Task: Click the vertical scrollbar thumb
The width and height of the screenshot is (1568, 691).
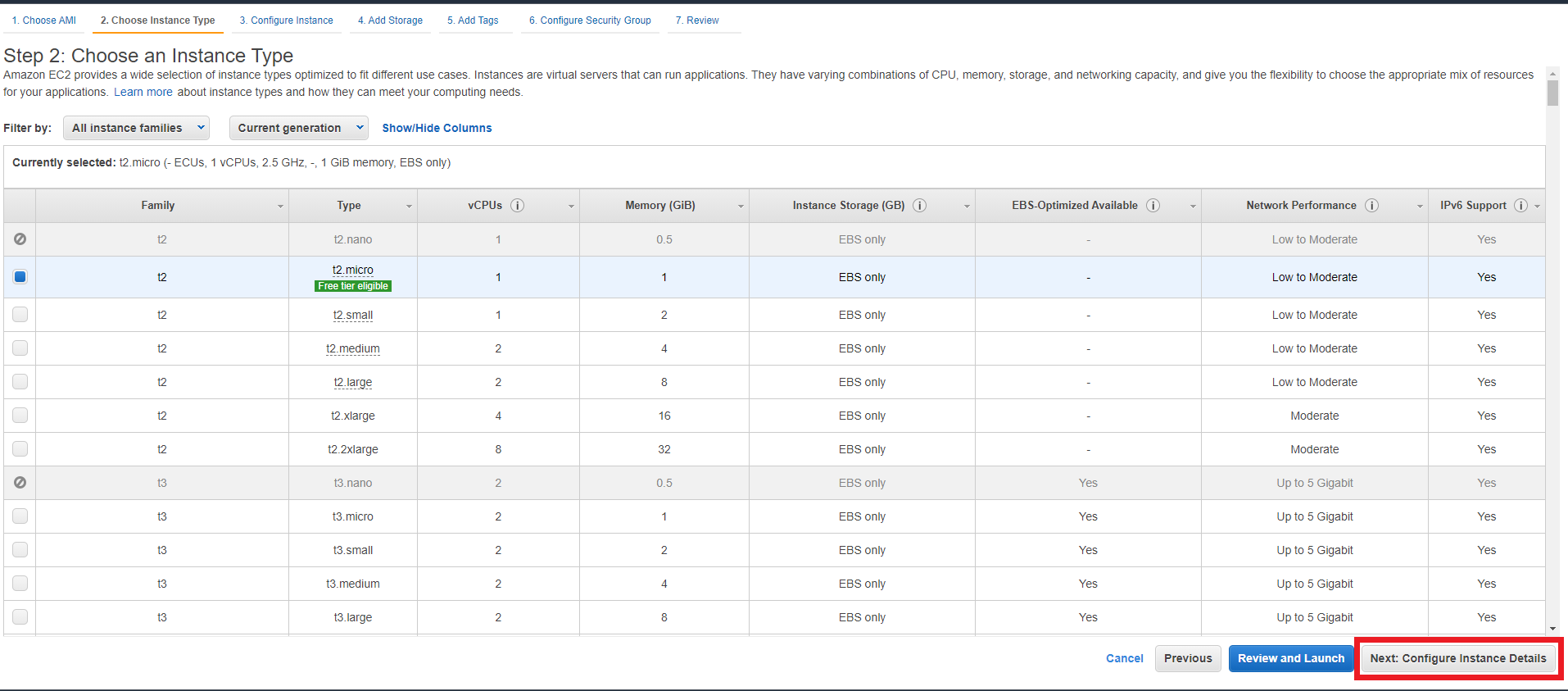Action: [1552, 93]
